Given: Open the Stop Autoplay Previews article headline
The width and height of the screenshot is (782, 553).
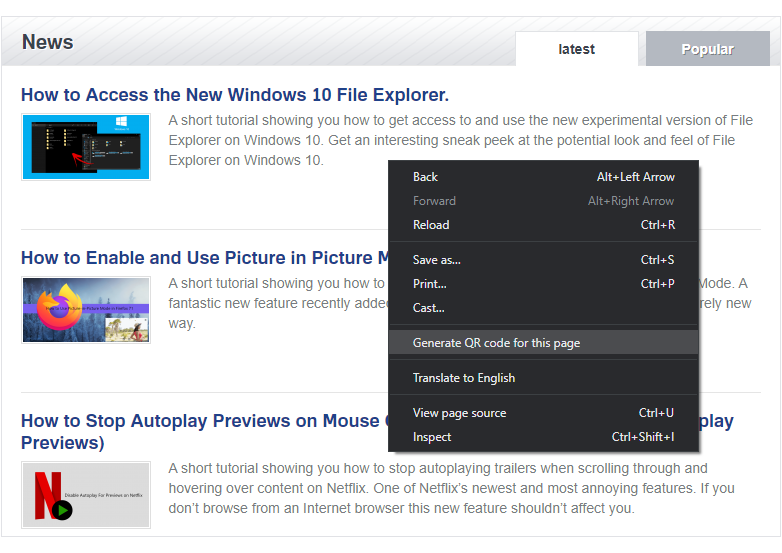Looking at the screenshot, I should tap(204, 431).
